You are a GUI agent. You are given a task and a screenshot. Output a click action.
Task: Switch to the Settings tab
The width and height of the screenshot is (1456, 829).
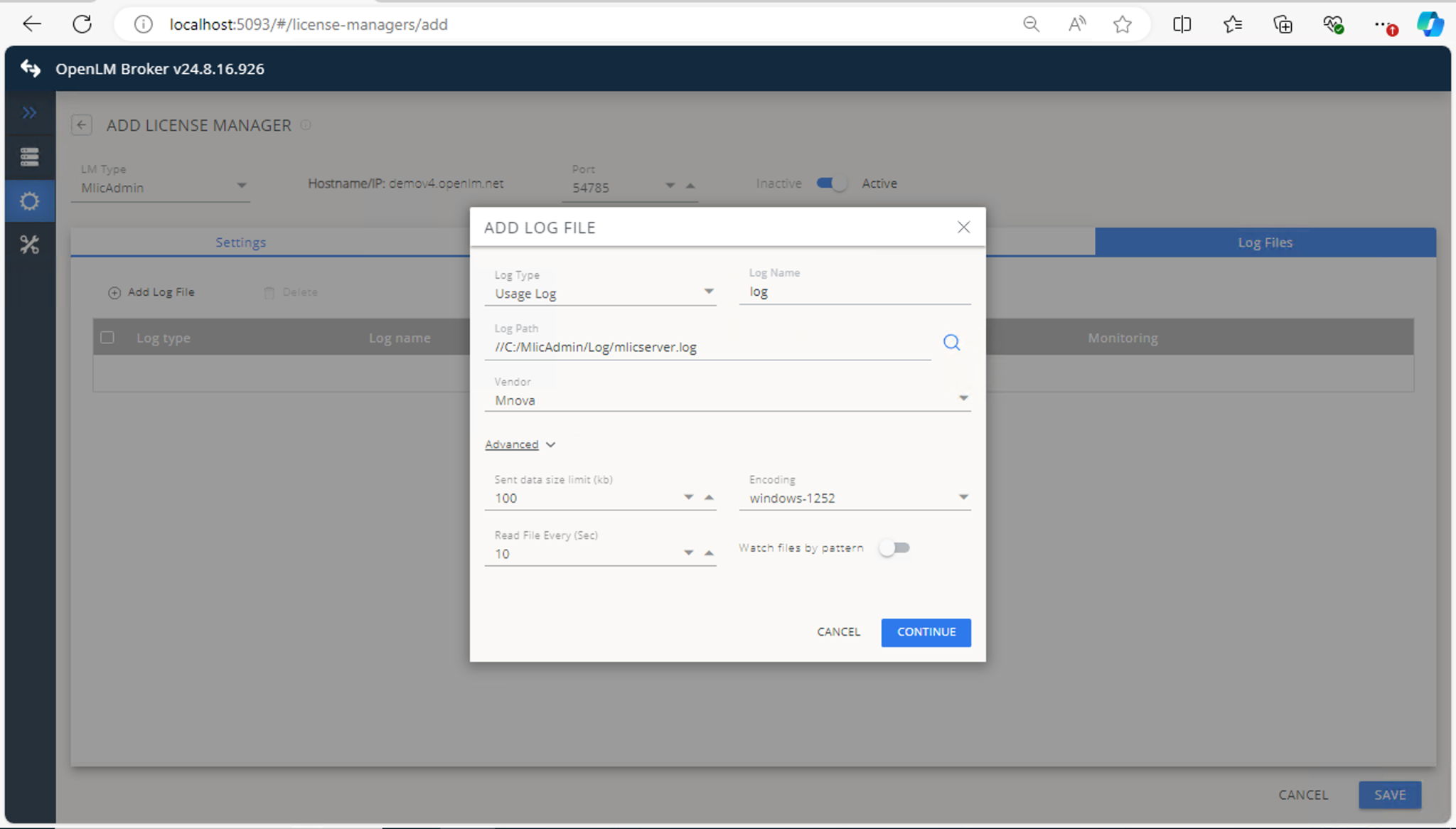(240, 242)
